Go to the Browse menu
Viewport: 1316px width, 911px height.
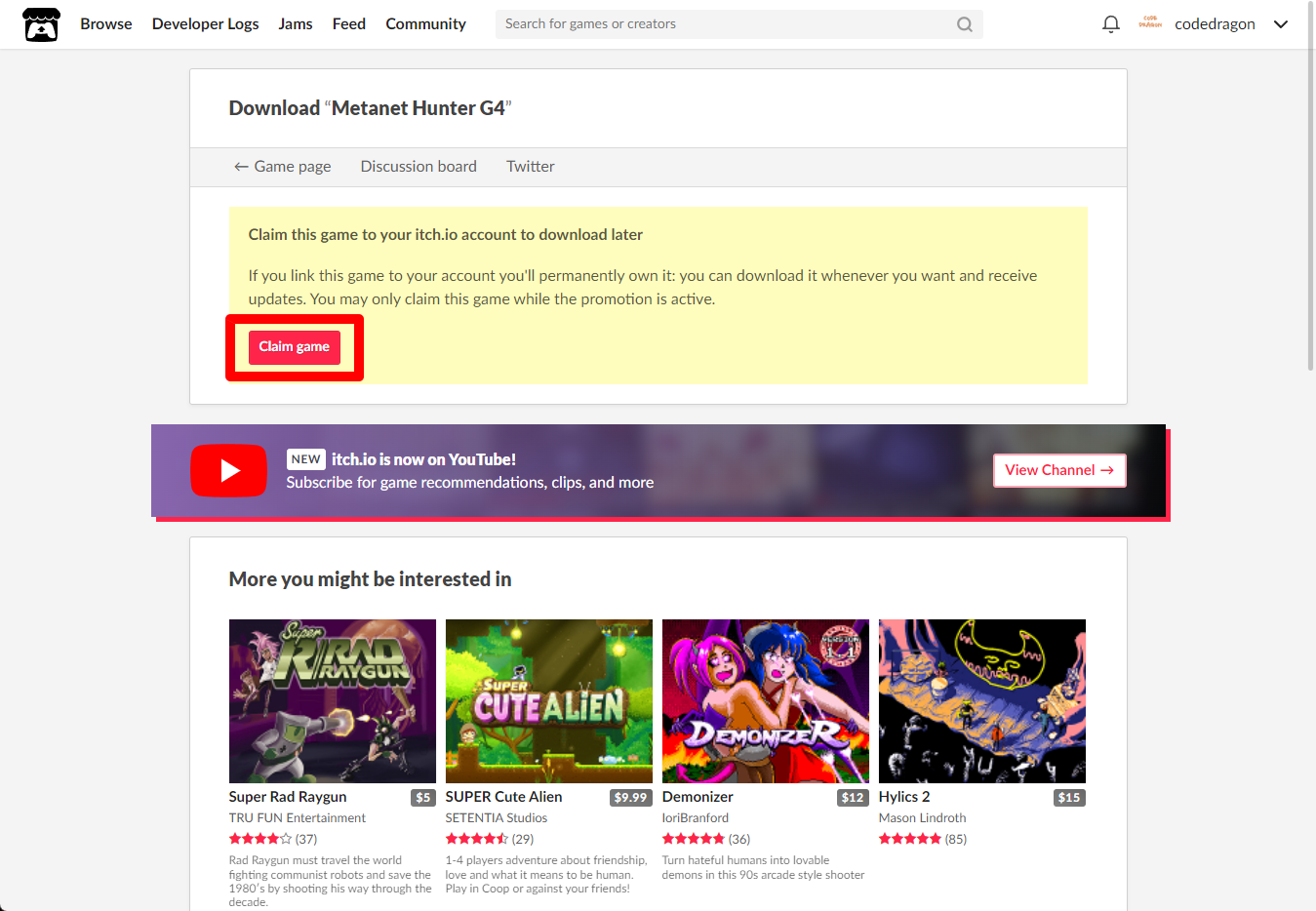click(x=106, y=23)
